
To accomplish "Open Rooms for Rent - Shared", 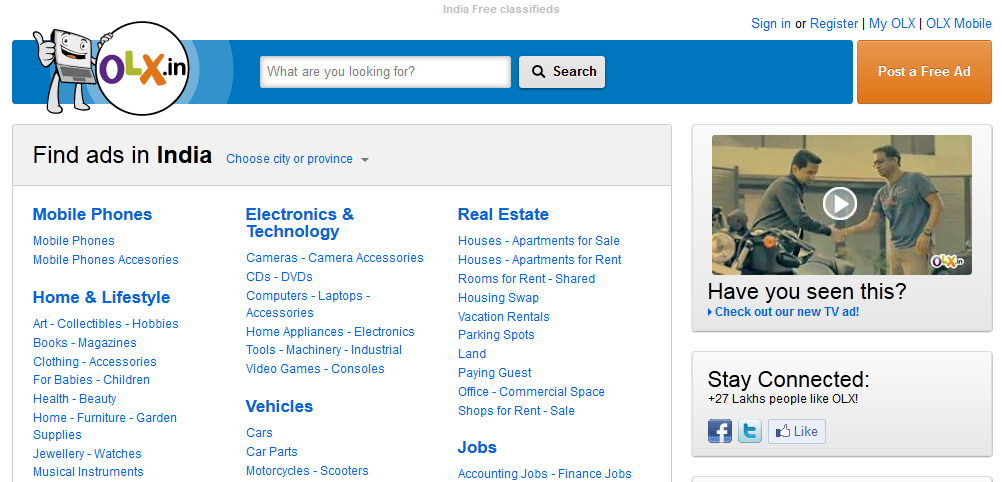I will 527,279.
